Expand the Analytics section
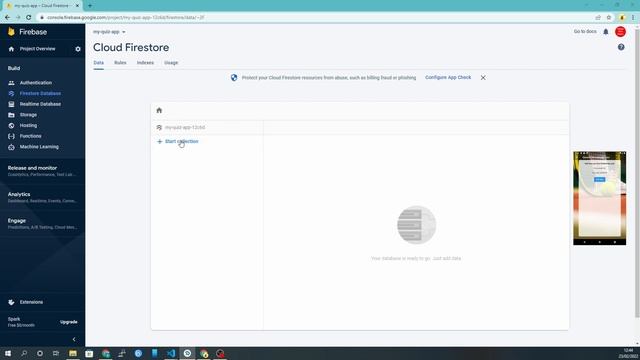Image resolution: width=640 pixels, height=360 pixels. click(x=42, y=197)
